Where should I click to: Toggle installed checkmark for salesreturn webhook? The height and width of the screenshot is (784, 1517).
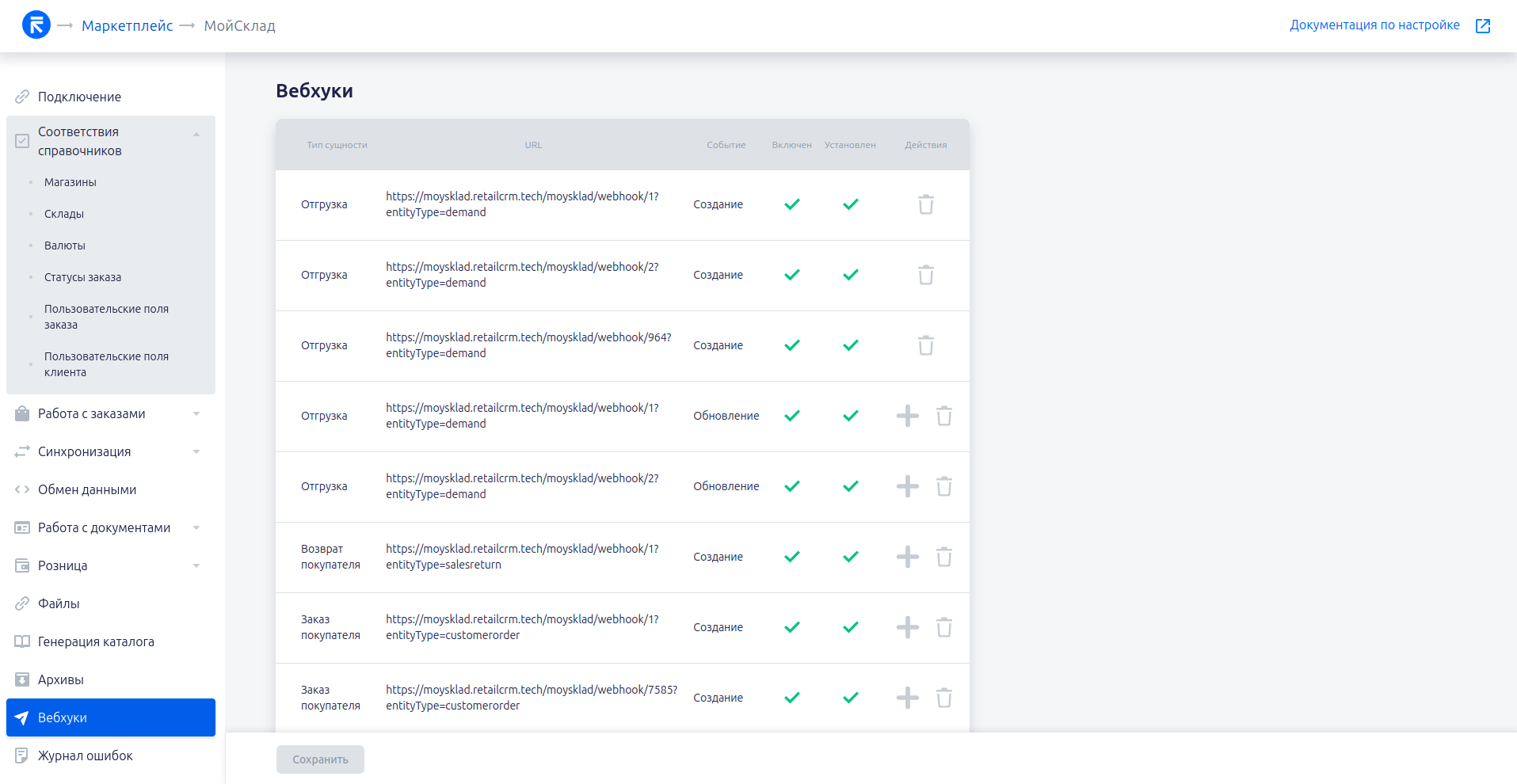pos(850,558)
